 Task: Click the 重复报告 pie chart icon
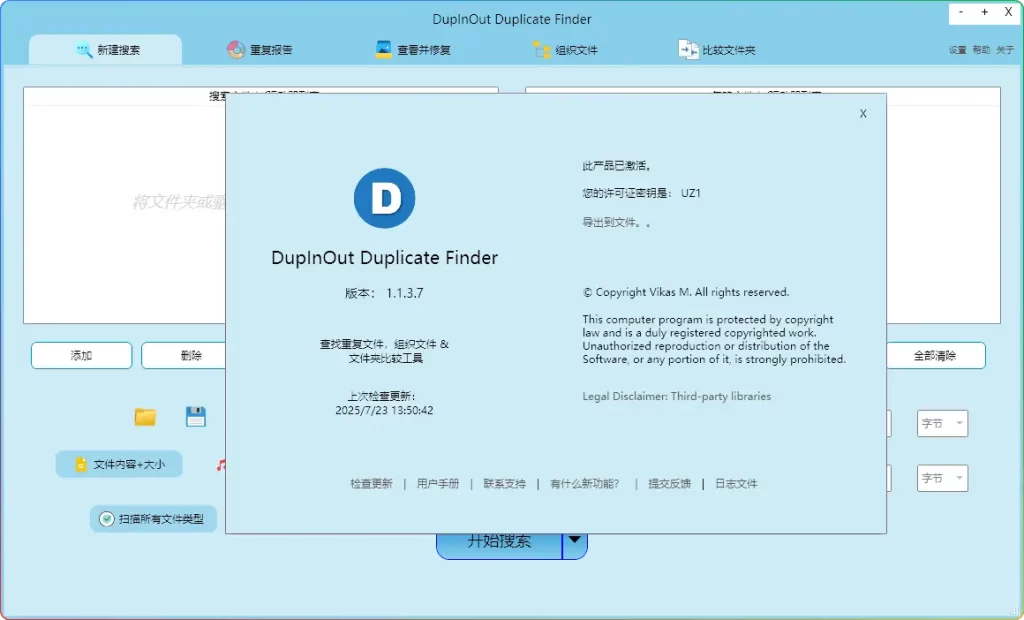point(236,50)
